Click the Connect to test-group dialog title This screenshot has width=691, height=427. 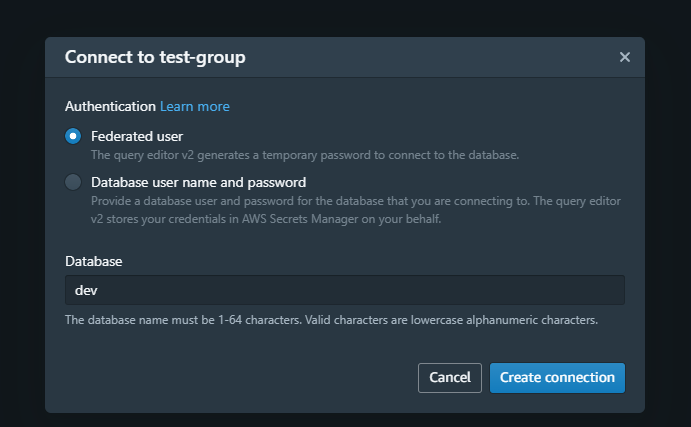pos(155,57)
